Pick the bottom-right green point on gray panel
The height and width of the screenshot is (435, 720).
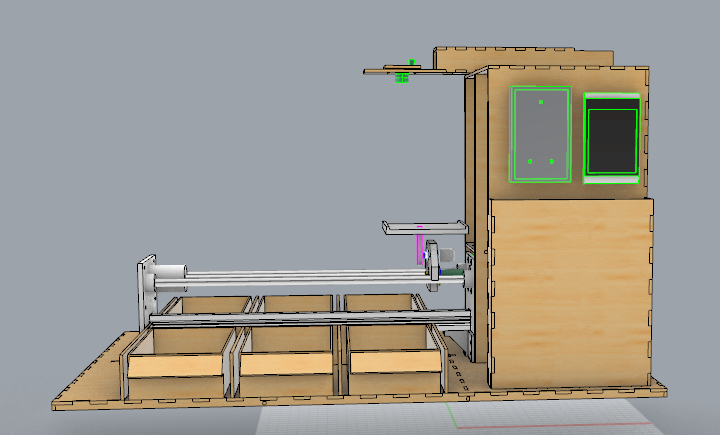(552, 161)
